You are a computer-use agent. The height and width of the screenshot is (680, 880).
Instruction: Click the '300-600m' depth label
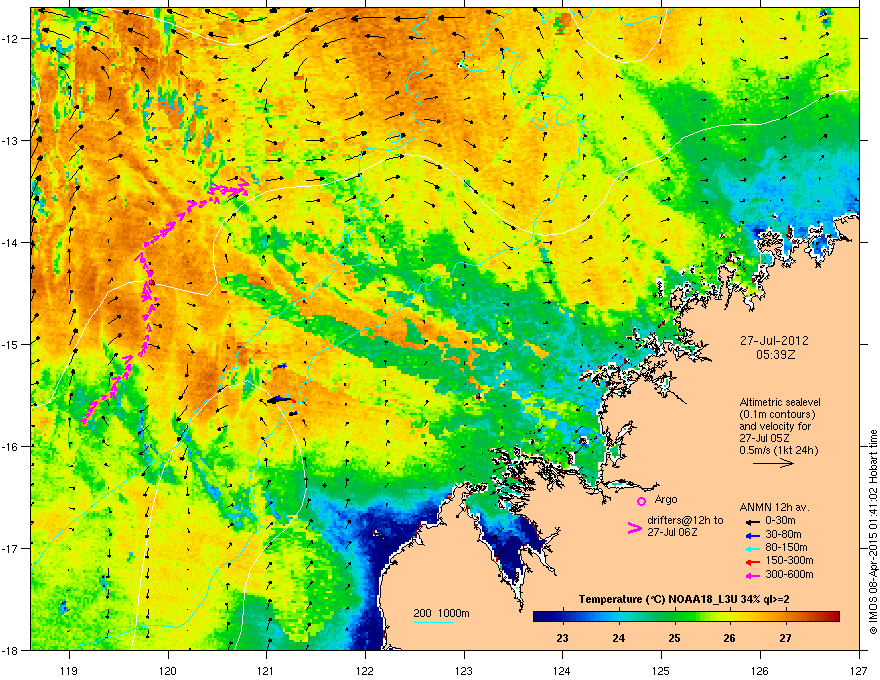(x=789, y=575)
